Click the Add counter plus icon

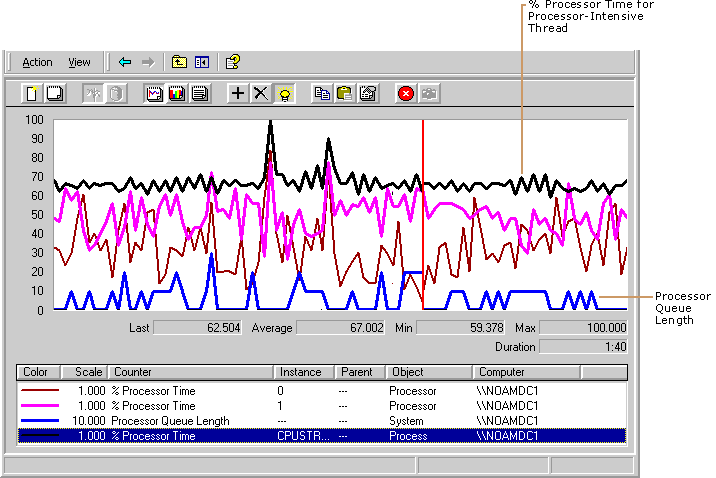(x=238, y=94)
